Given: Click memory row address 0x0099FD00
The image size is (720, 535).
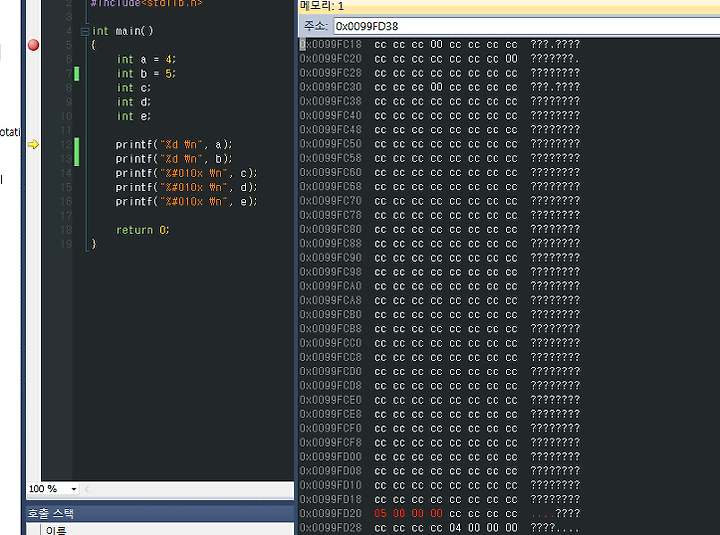Looking at the screenshot, I should [x=331, y=456].
